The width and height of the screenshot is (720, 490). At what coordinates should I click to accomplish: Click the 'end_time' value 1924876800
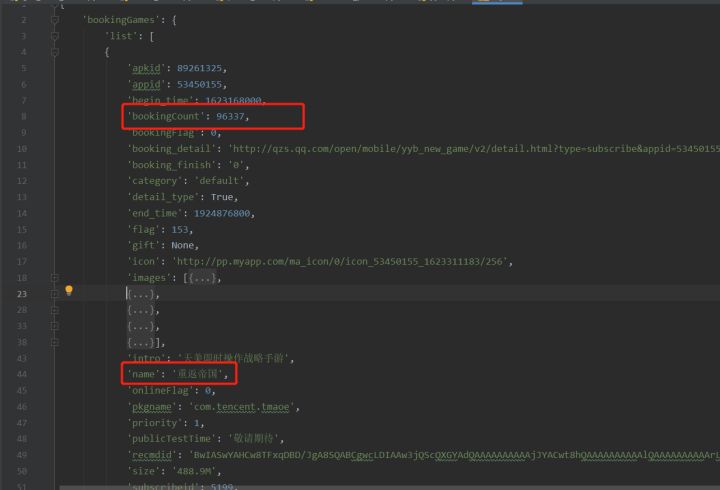point(222,214)
